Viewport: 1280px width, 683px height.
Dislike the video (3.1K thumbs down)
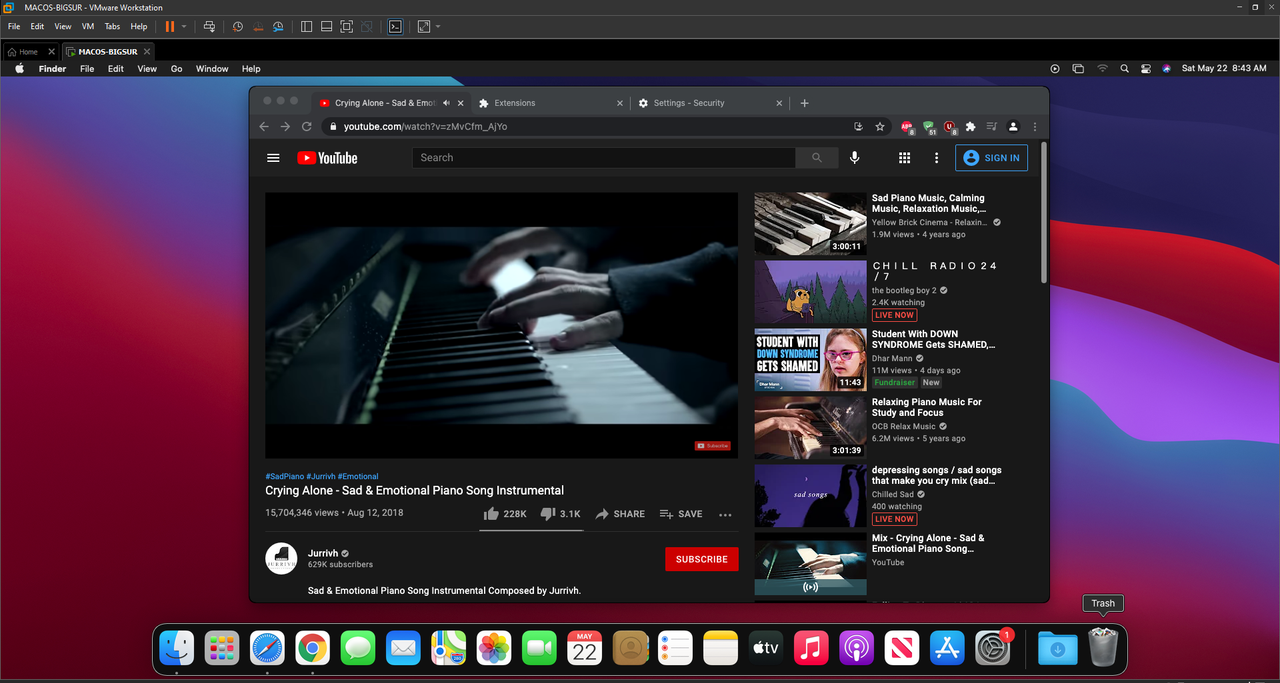[560, 514]
